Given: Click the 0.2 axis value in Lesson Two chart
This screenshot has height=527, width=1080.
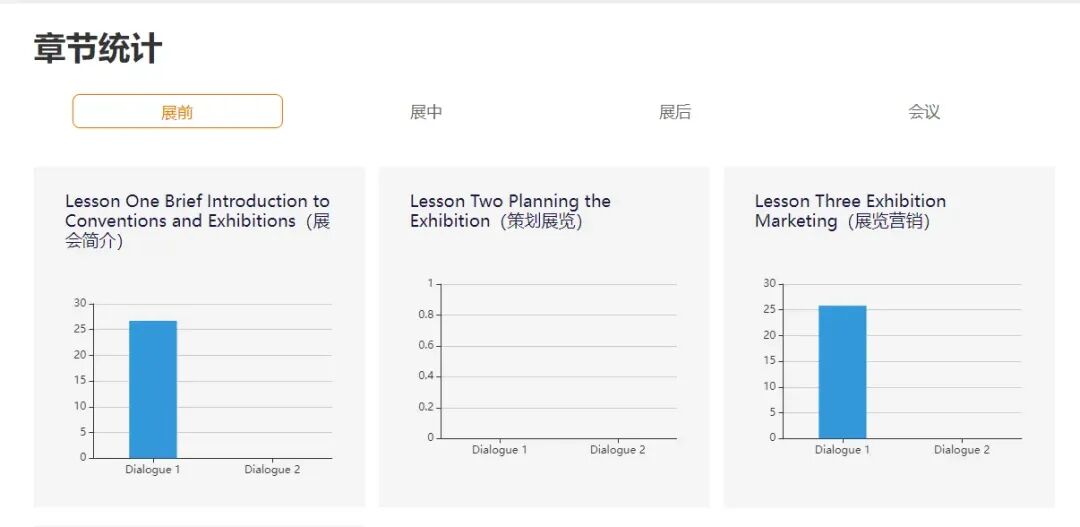Looking at the screenshot, I should (426, 407).
